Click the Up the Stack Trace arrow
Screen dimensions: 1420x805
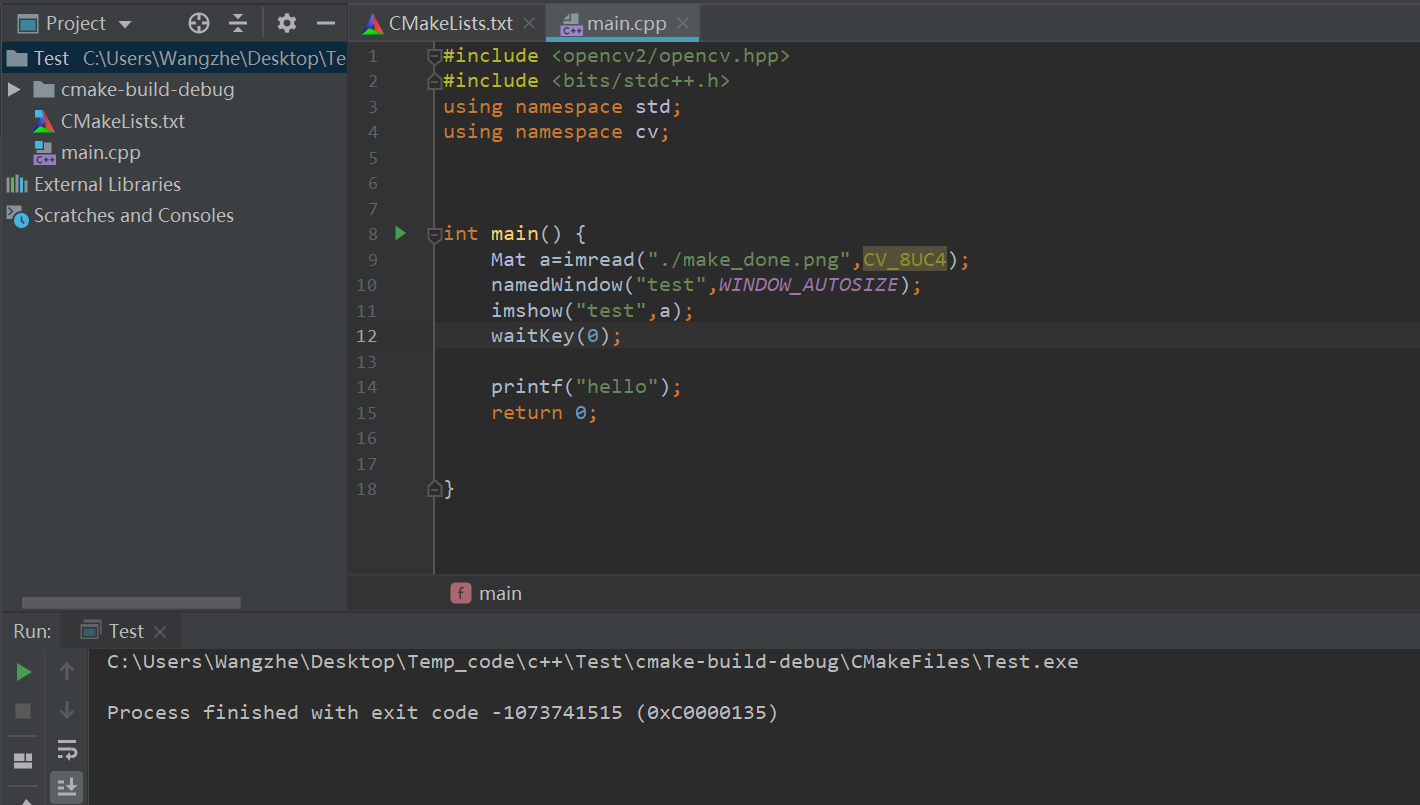[67, 671]
